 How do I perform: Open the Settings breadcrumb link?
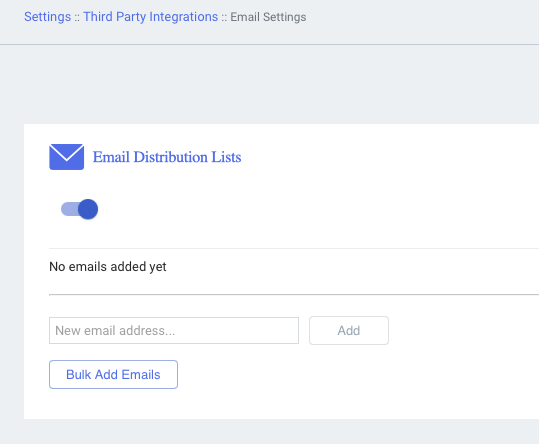47,16
